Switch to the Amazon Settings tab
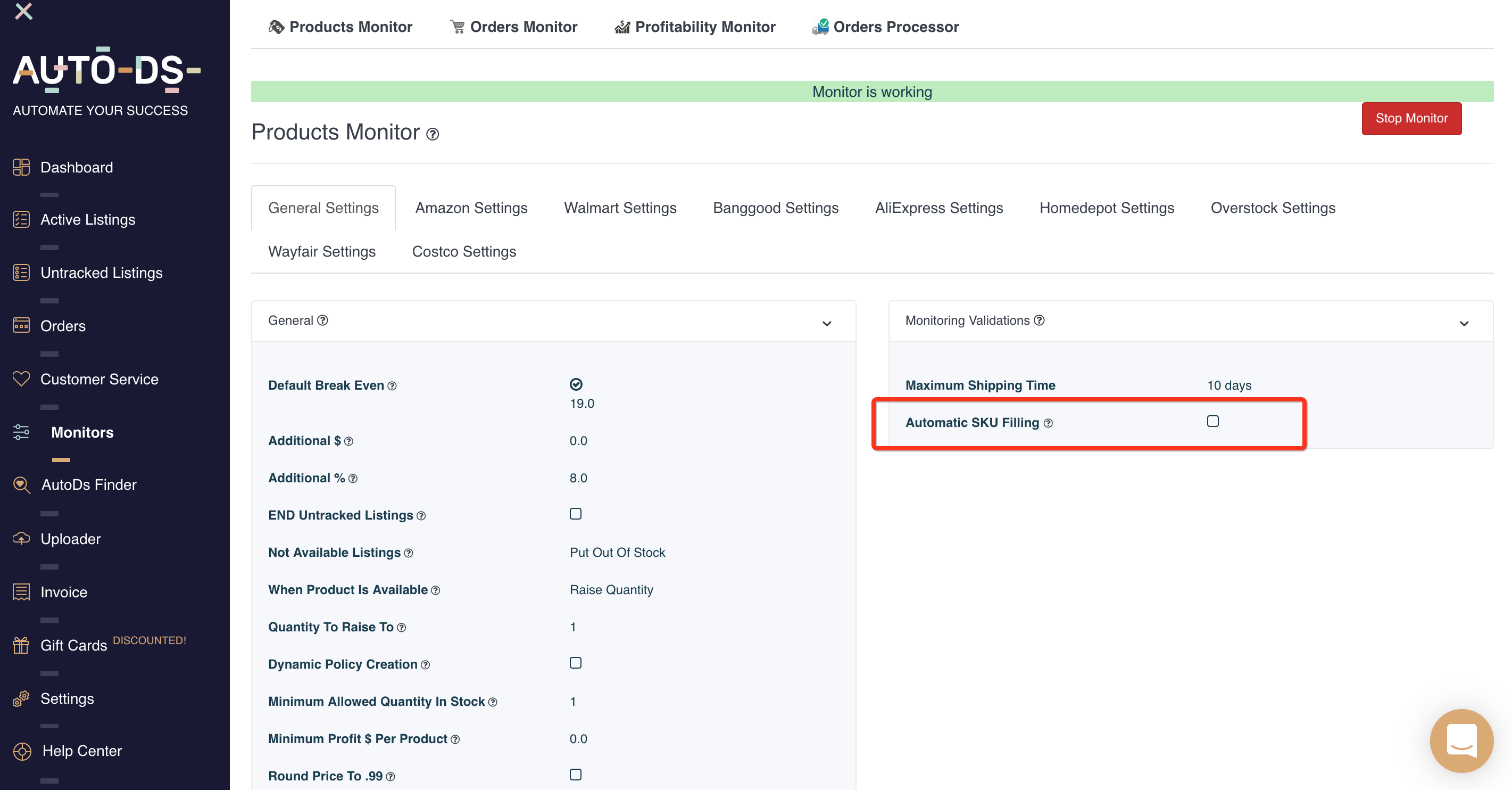Screen dimensions: 1512x790 (x=471, y=207)
